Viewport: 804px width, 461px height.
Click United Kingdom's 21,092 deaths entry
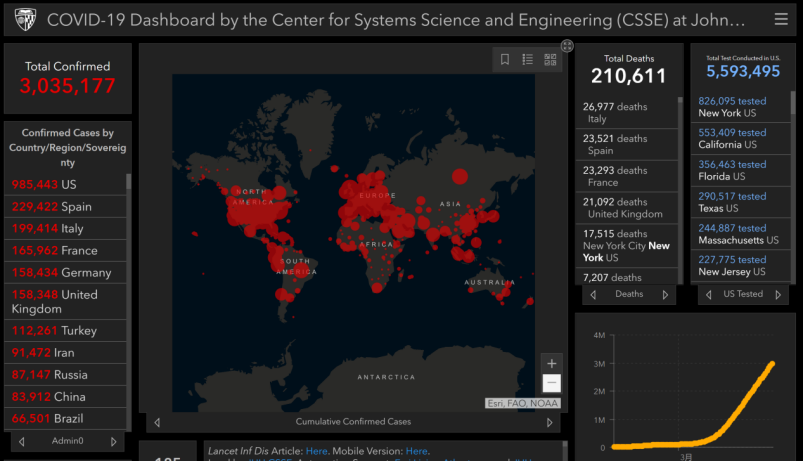point(627,208)
